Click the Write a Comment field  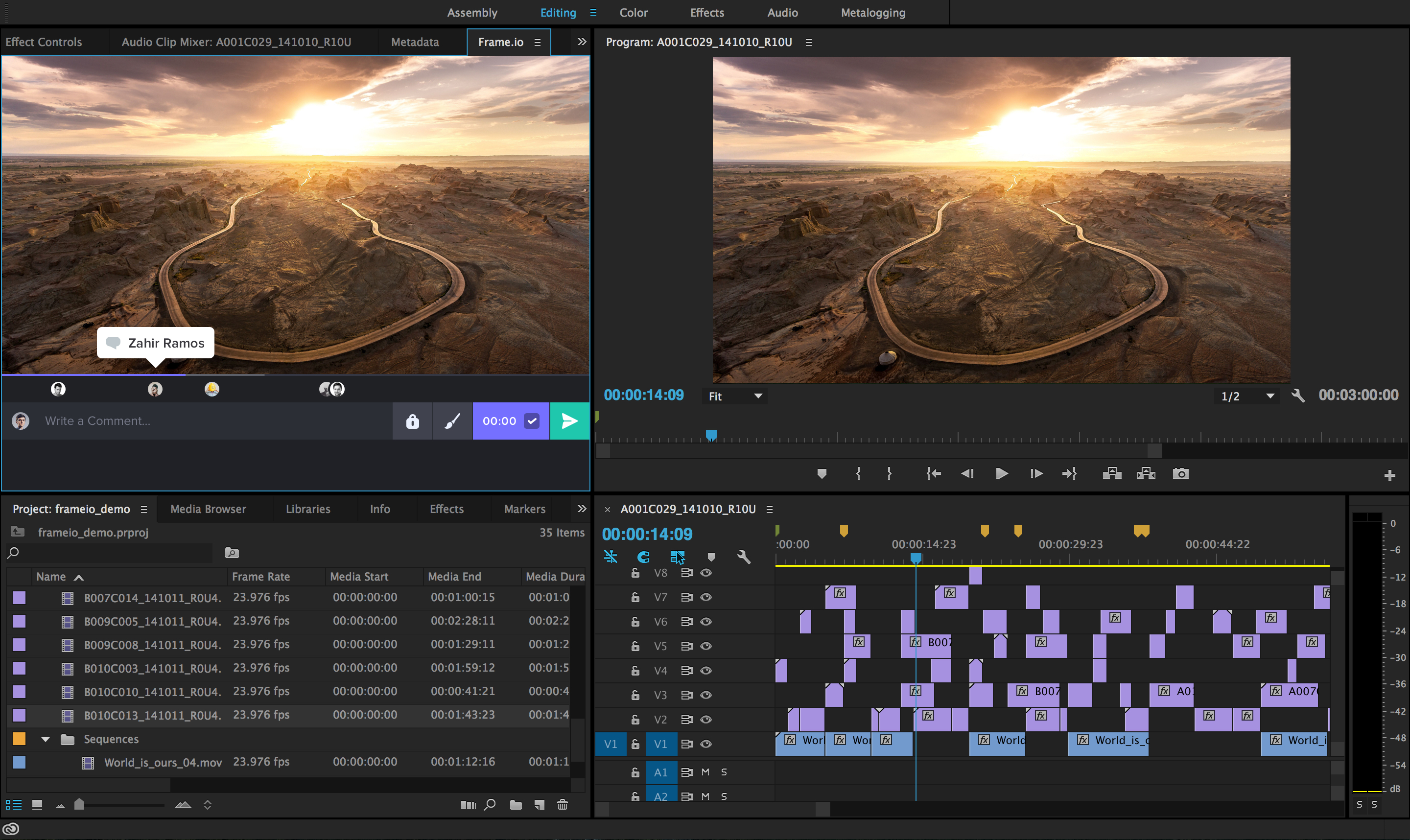[198, 420]
